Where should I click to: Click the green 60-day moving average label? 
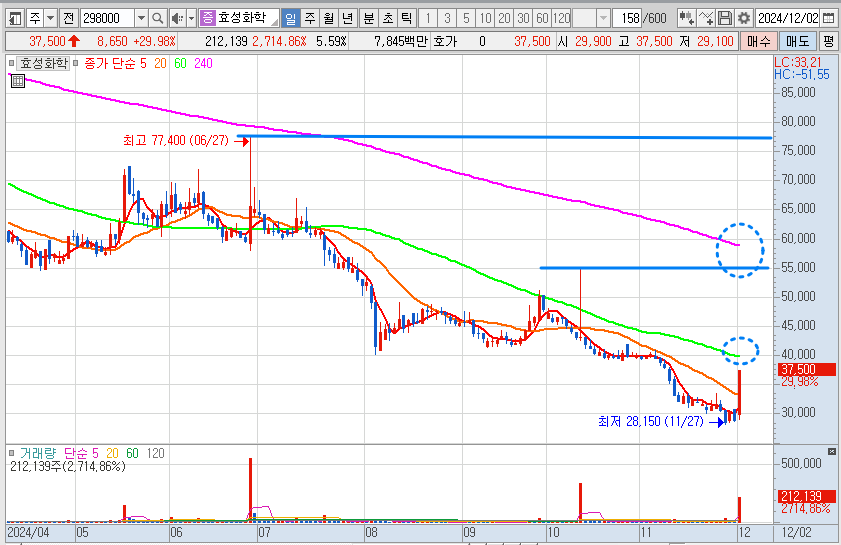tap(180, 63)
